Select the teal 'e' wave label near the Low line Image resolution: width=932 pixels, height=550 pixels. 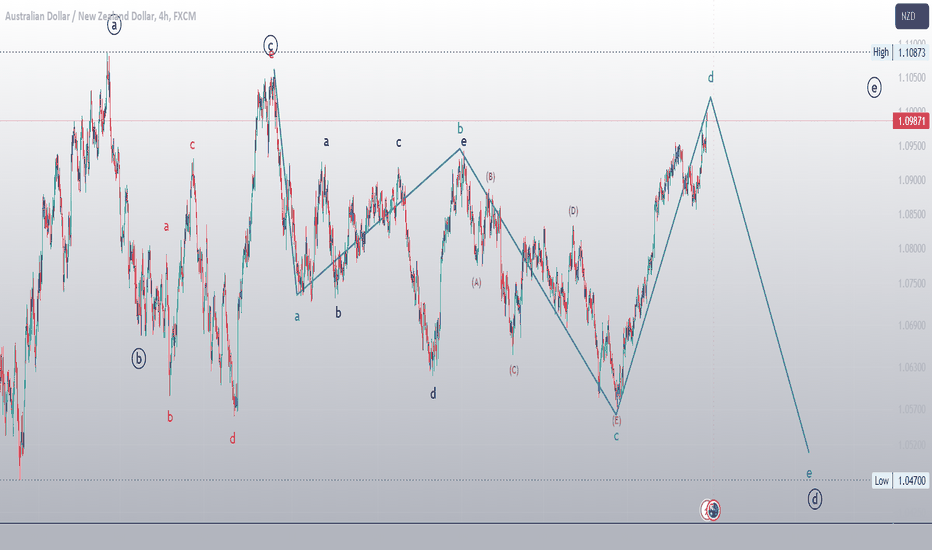(809, 473)
